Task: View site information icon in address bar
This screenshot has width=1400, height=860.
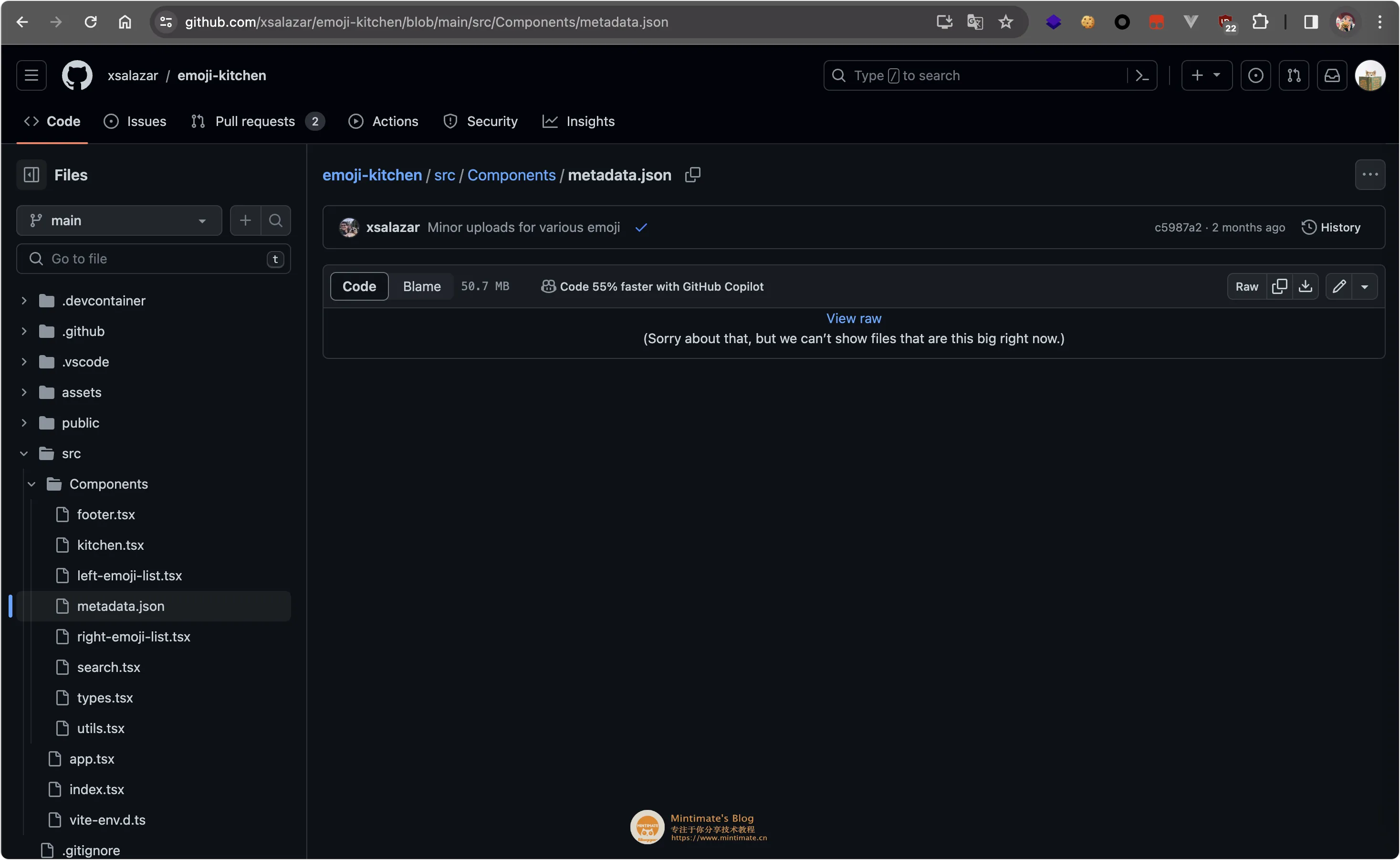Action: tap(166, 22)
